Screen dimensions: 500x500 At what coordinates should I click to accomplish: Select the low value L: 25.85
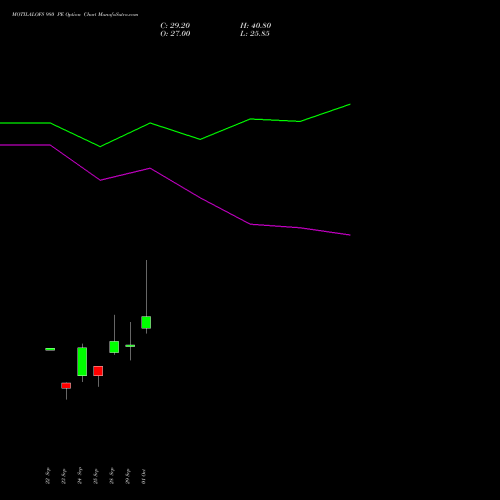click(x=255, y=34)
